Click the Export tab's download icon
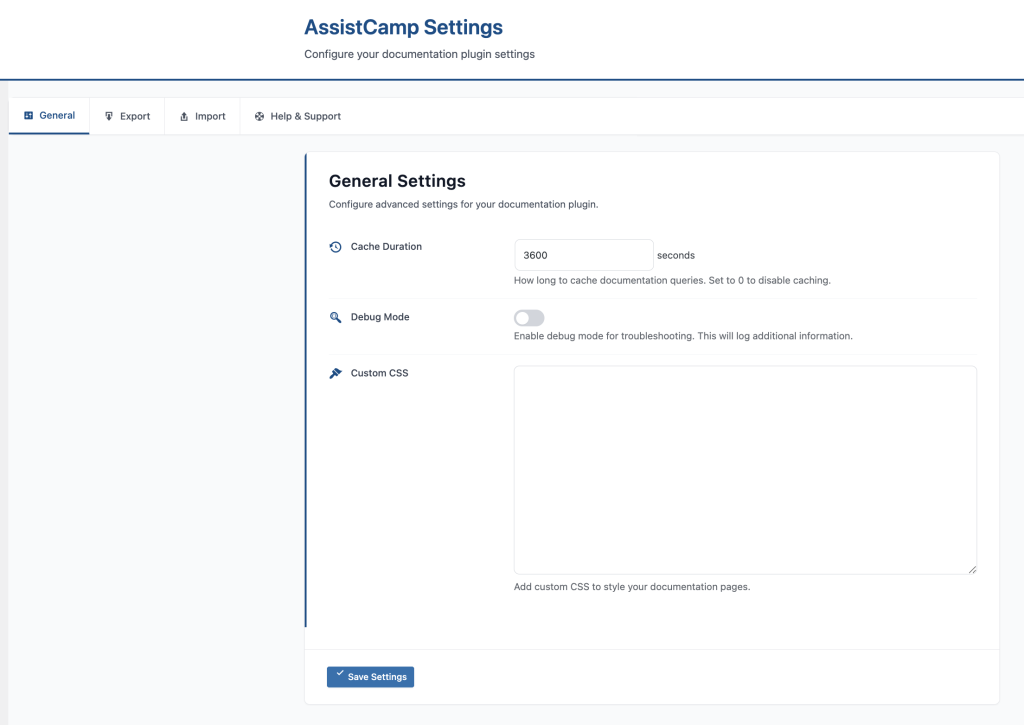This screenshot has height=725, width=1024. coord(109,116)
